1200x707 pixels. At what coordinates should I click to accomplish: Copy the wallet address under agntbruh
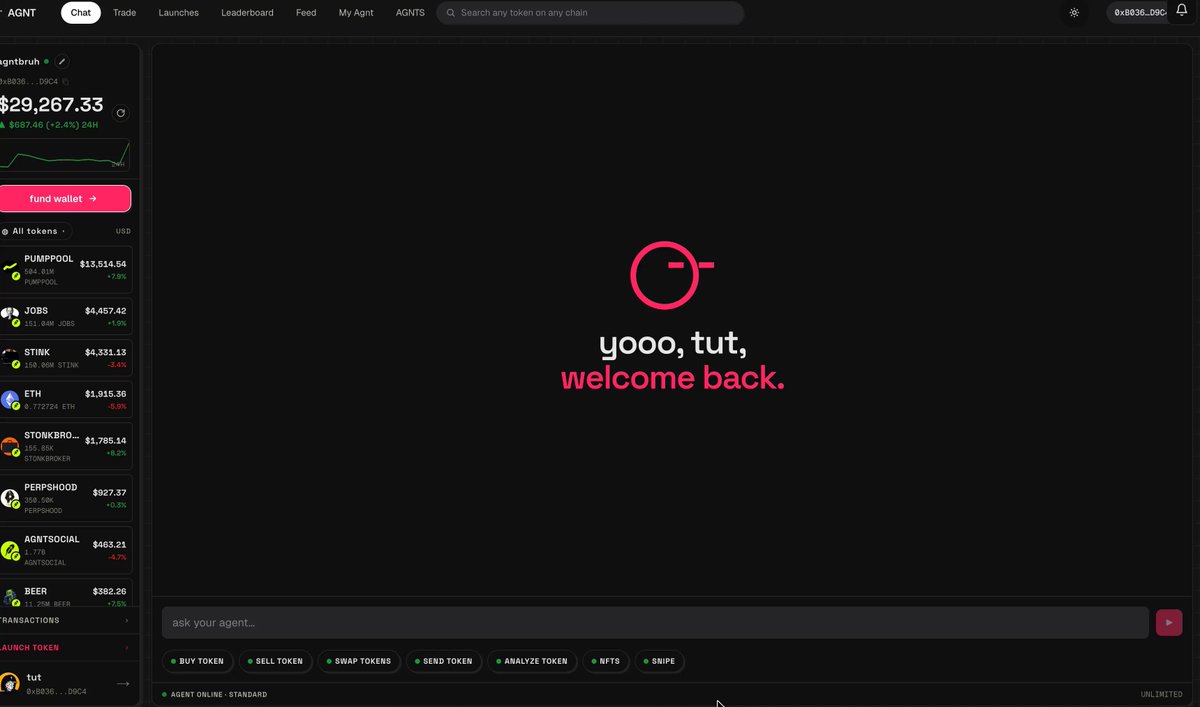coord(66,81)
